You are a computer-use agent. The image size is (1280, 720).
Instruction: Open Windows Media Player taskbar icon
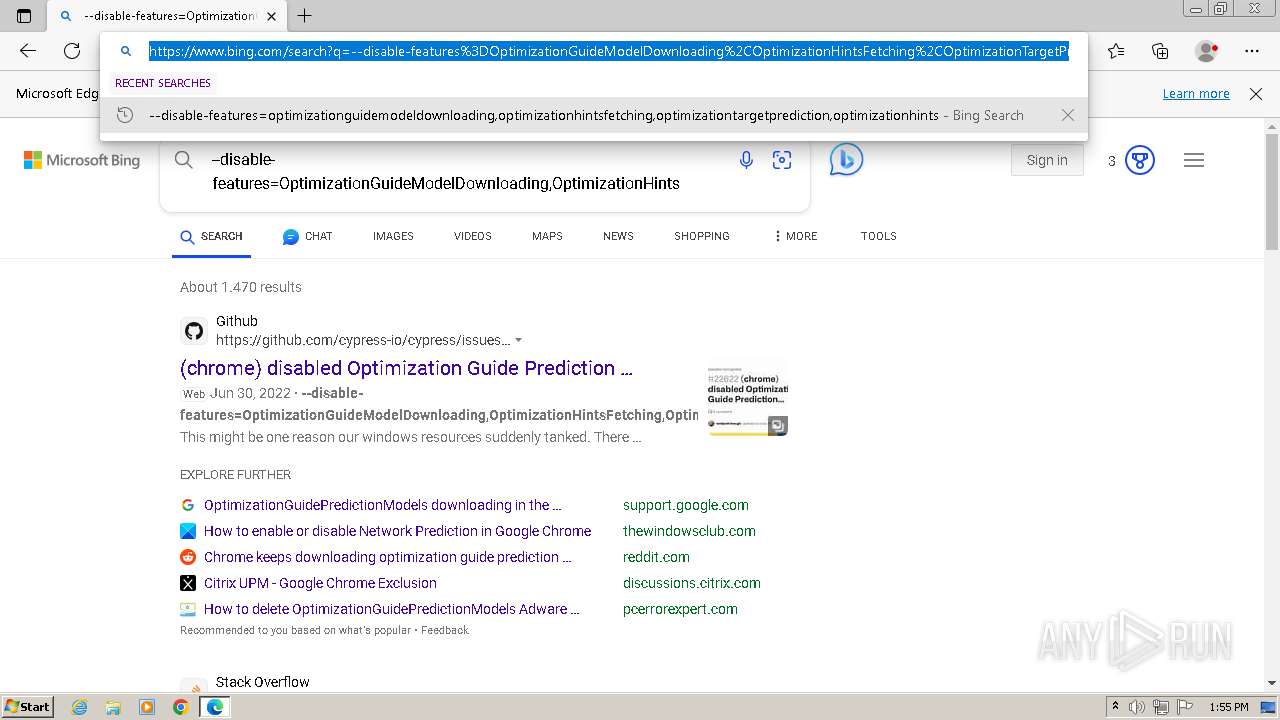coord(147,707)
